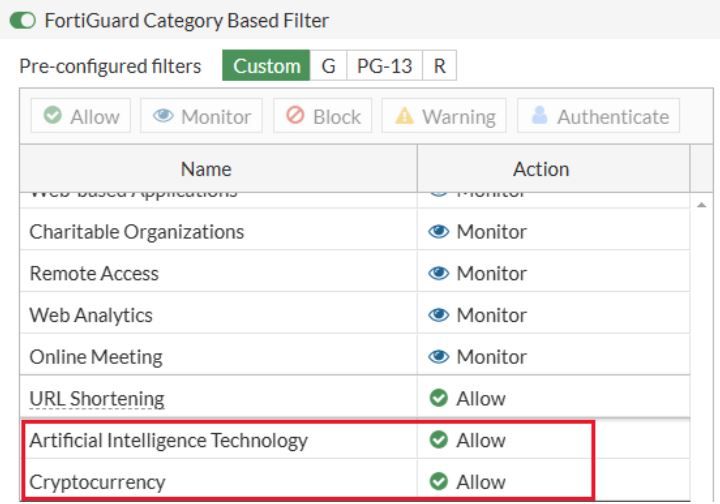This screenshot has width=720, height=504.
Task: Sort by the Action column header
Action: [540, 169]
